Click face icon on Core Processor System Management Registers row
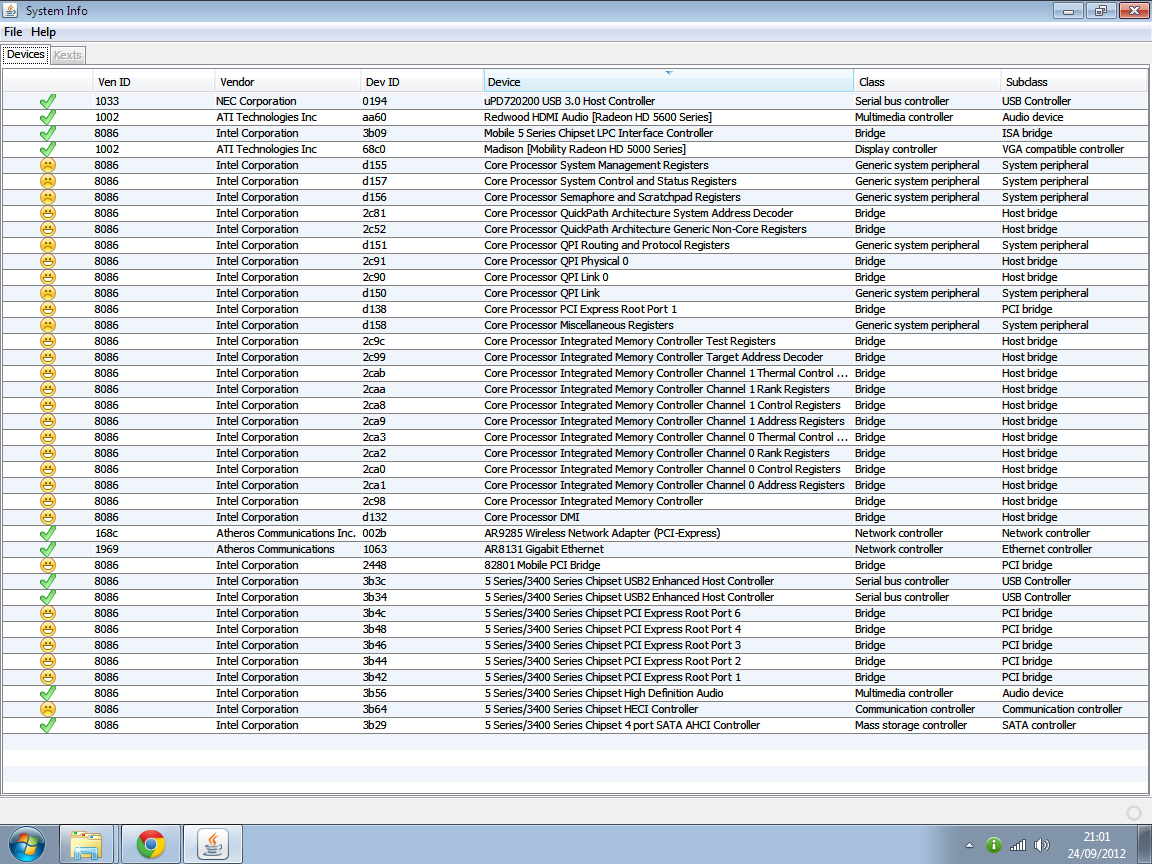This screenshot has width=1152, height=864. tap(47, 165)
